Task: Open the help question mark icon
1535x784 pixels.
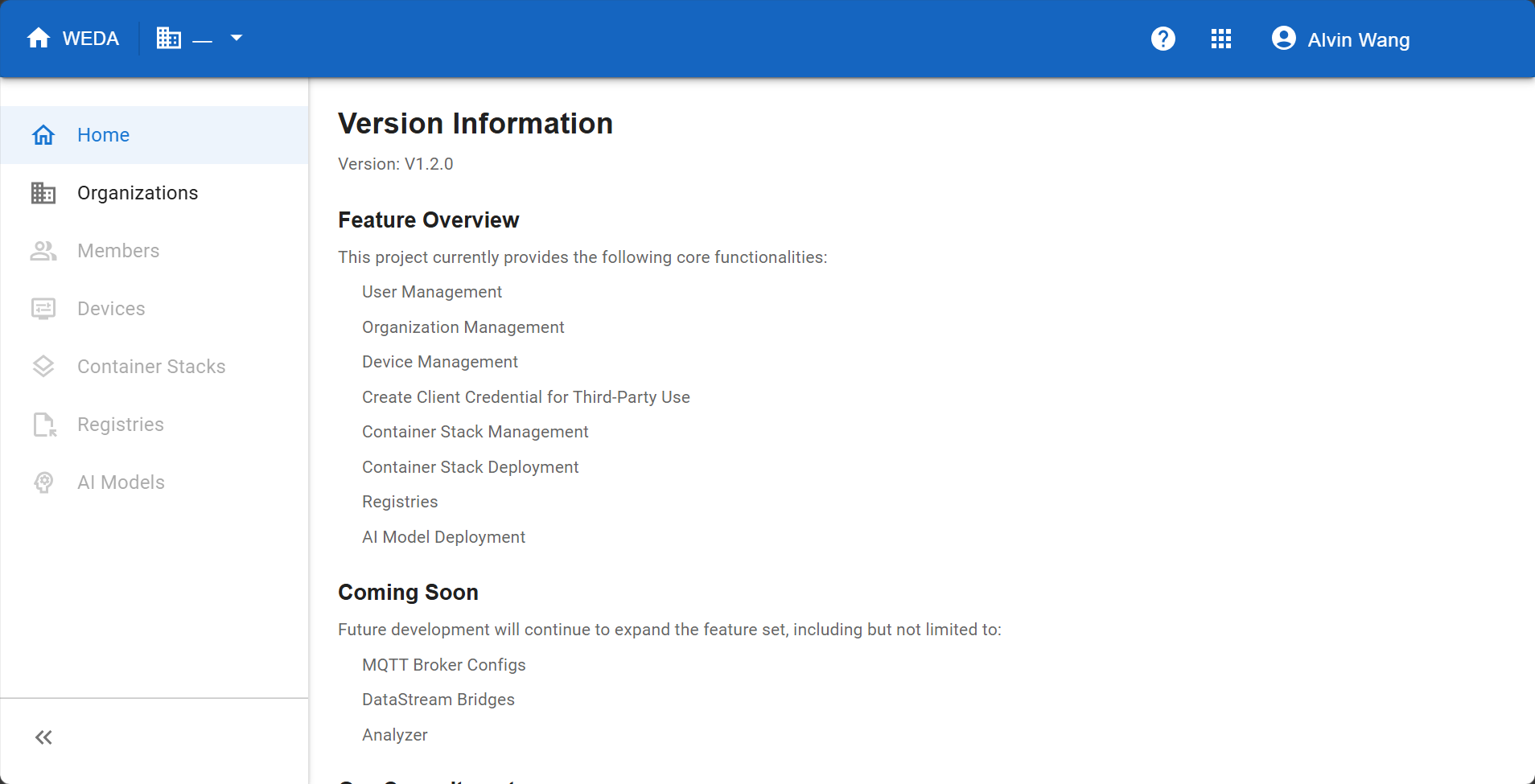Action: [x=1163, y=39]
